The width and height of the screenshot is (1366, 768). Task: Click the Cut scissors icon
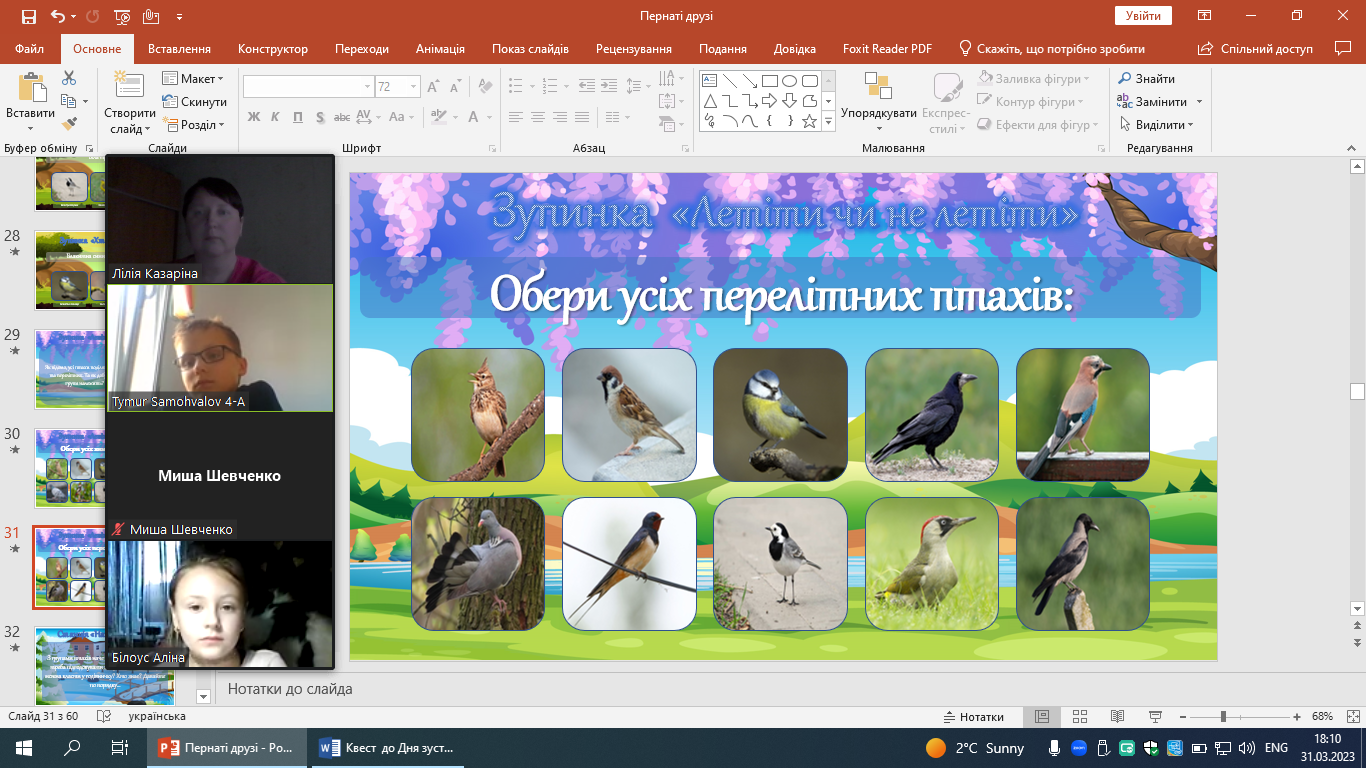click(69, 78)
